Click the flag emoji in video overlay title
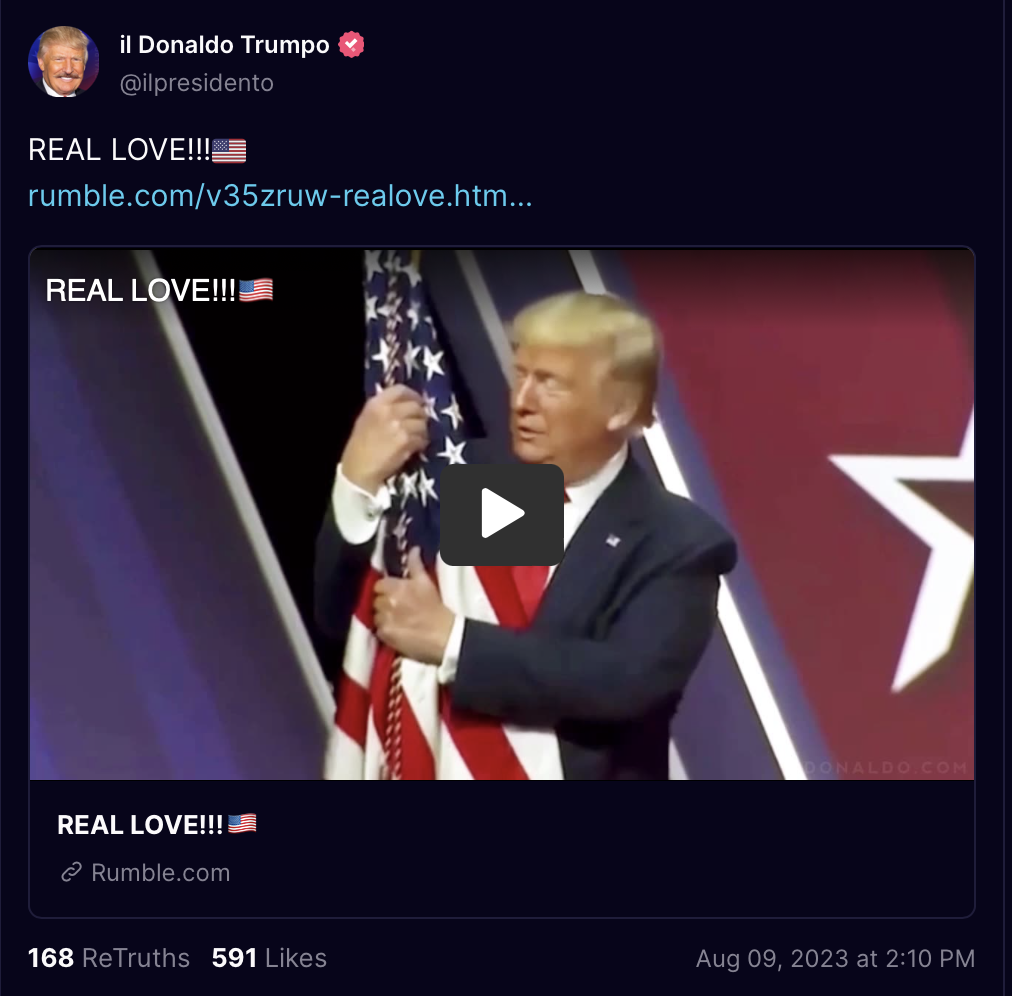Viewport: 1012px width, 996px height. point(256,290)
